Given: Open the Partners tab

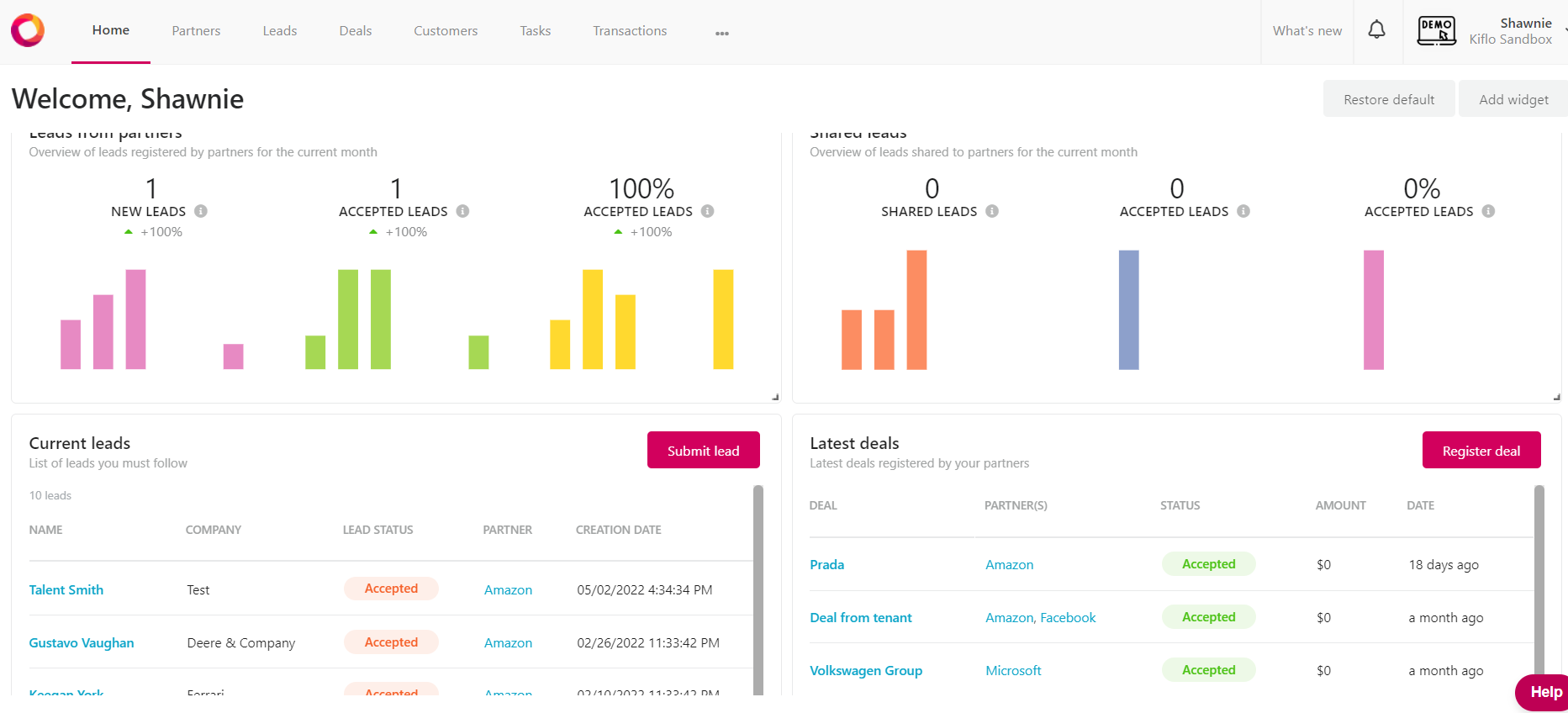Looking at the screenshot, I should tap(196, 31).
